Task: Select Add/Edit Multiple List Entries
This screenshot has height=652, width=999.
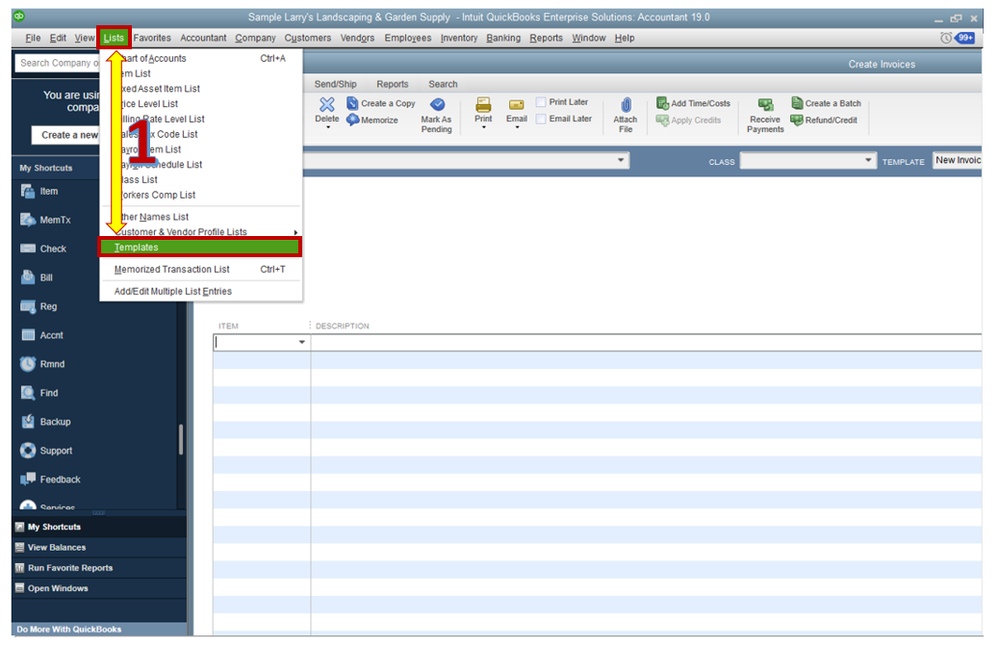Action: pyautogui.click(x=200, y=291)
